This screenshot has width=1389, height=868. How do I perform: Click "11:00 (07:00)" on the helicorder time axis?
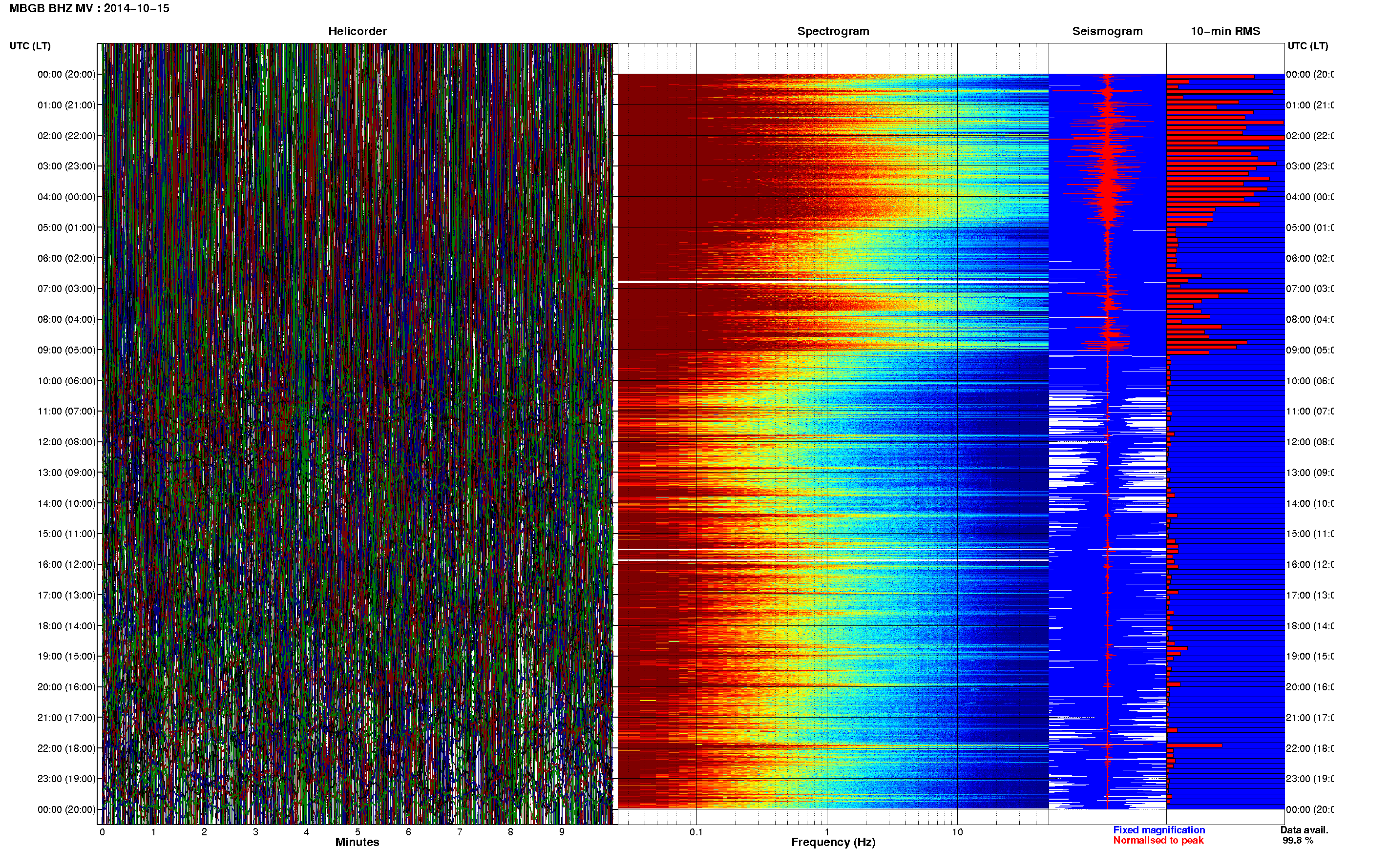(x=66, y=412)
